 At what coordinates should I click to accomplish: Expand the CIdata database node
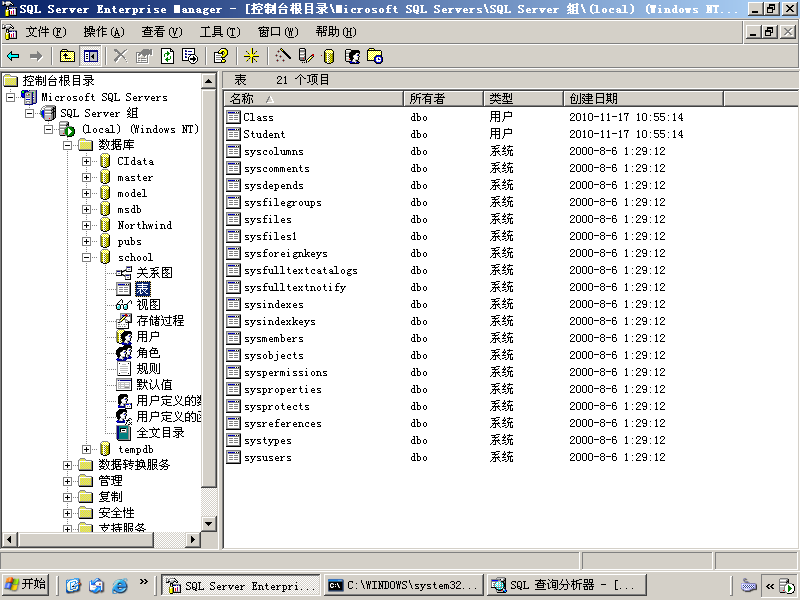click(x=86, y=161)
